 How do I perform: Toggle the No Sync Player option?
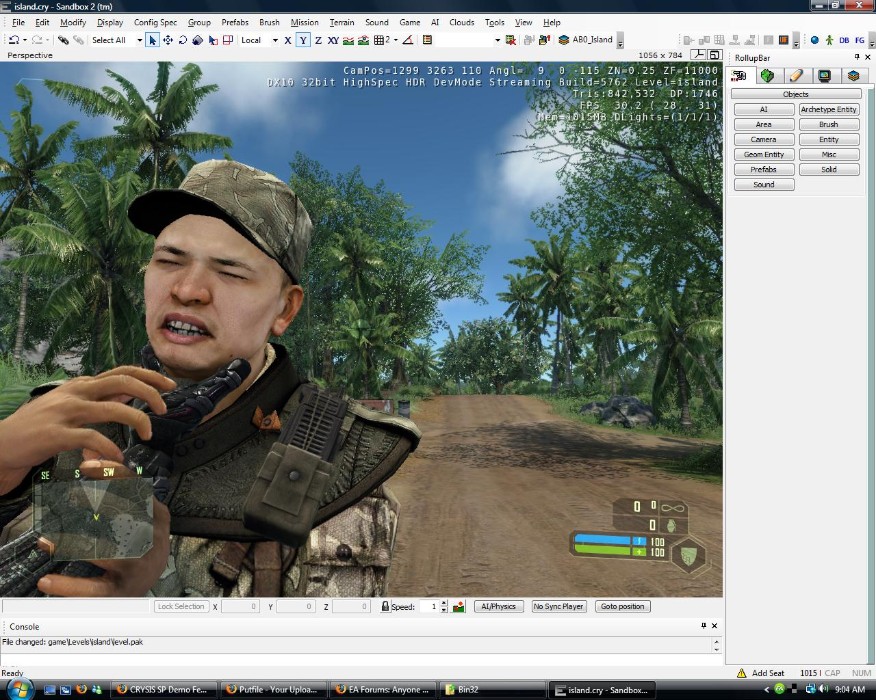coord(559,606)
